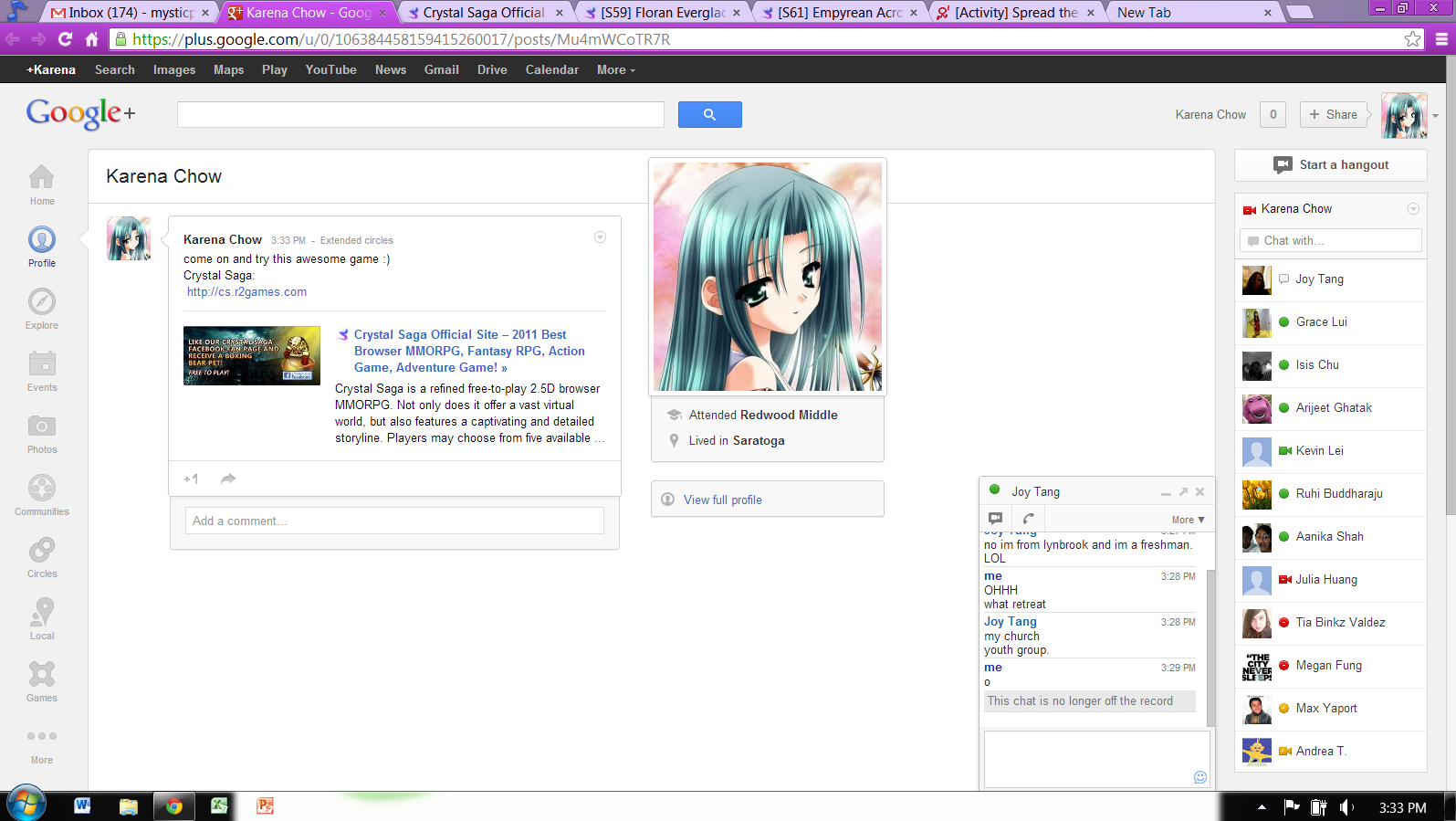Pop out the Joy Tang chat window

click(x=1183, y=492)
